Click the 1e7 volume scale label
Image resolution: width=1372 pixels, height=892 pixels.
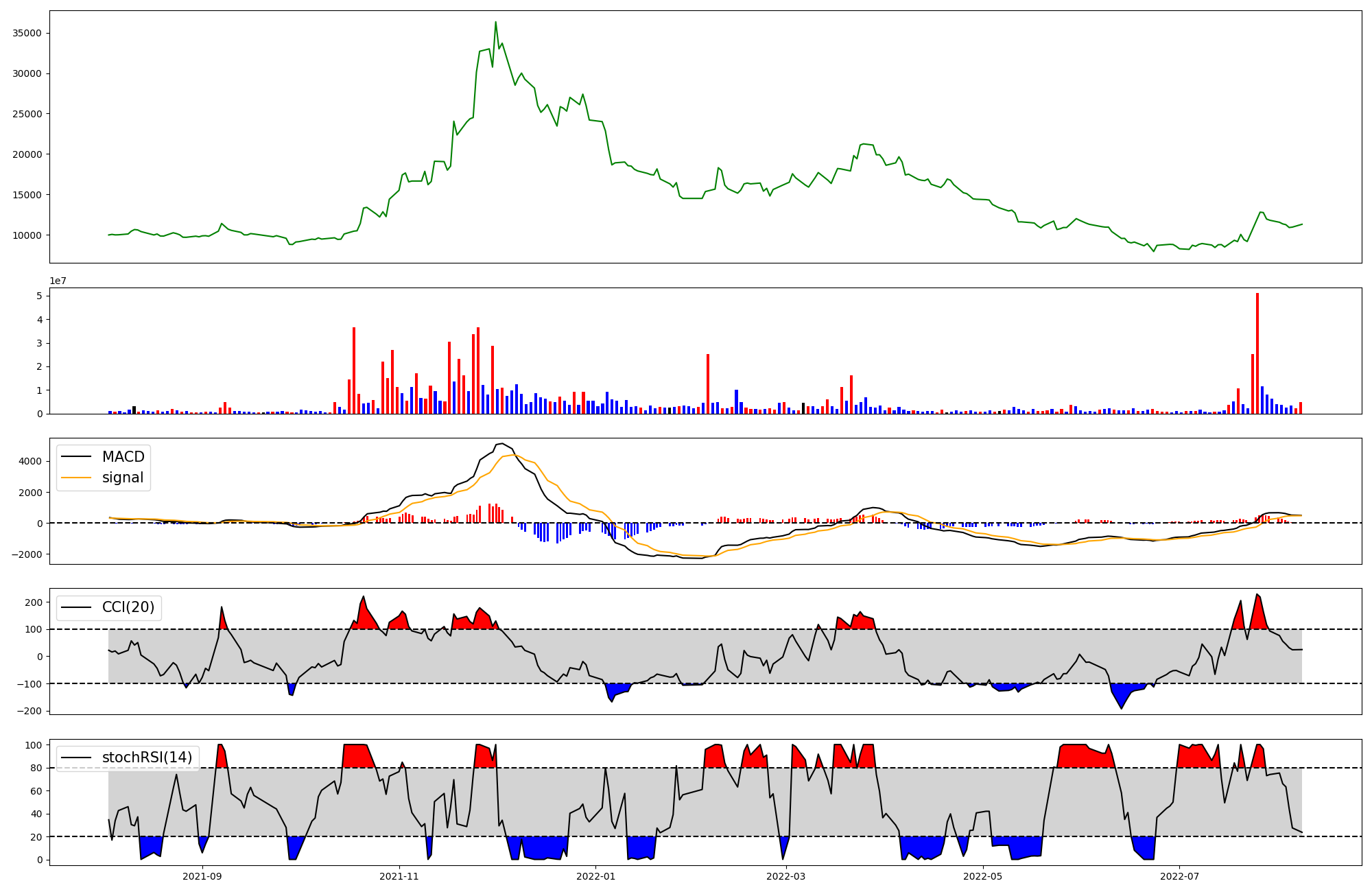(x=58, y=281)
